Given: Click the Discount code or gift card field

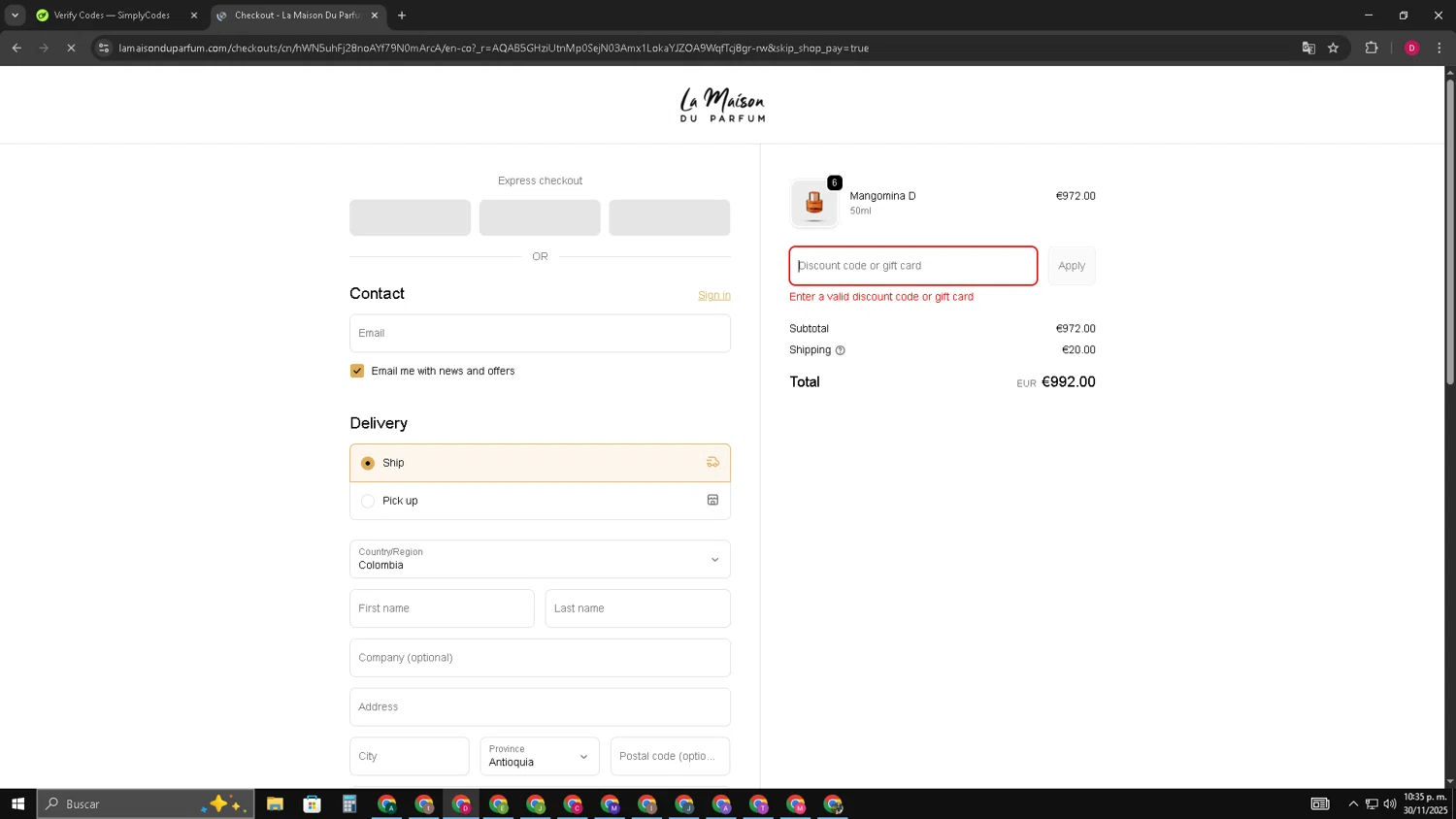Looking at the screenshot, I should tap(912, 266).
